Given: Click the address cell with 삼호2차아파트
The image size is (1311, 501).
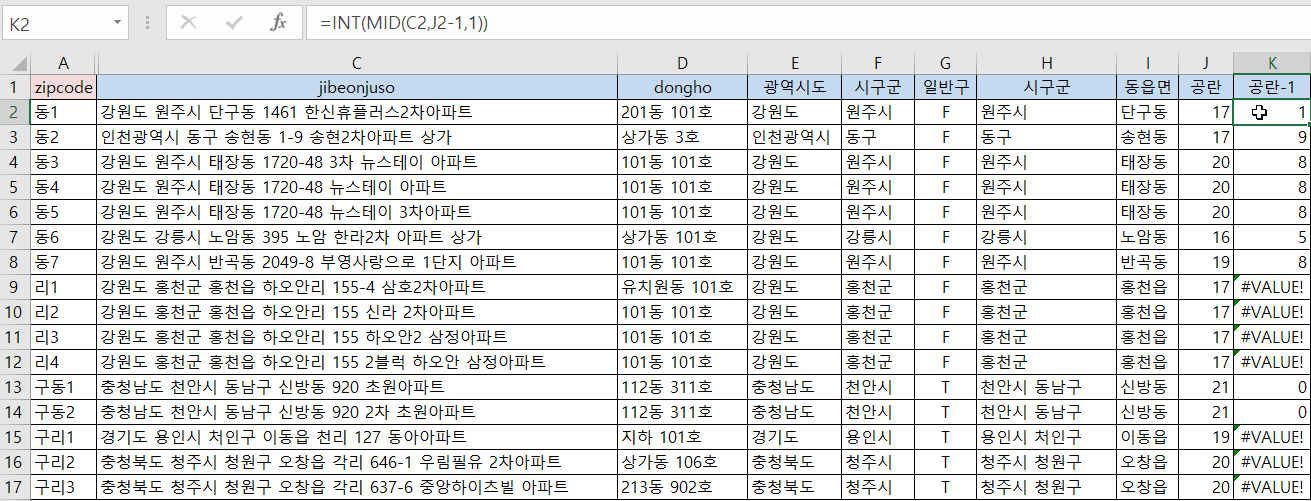Looking at the screenshot, I should pyautogui.click(x=357, y=287).
